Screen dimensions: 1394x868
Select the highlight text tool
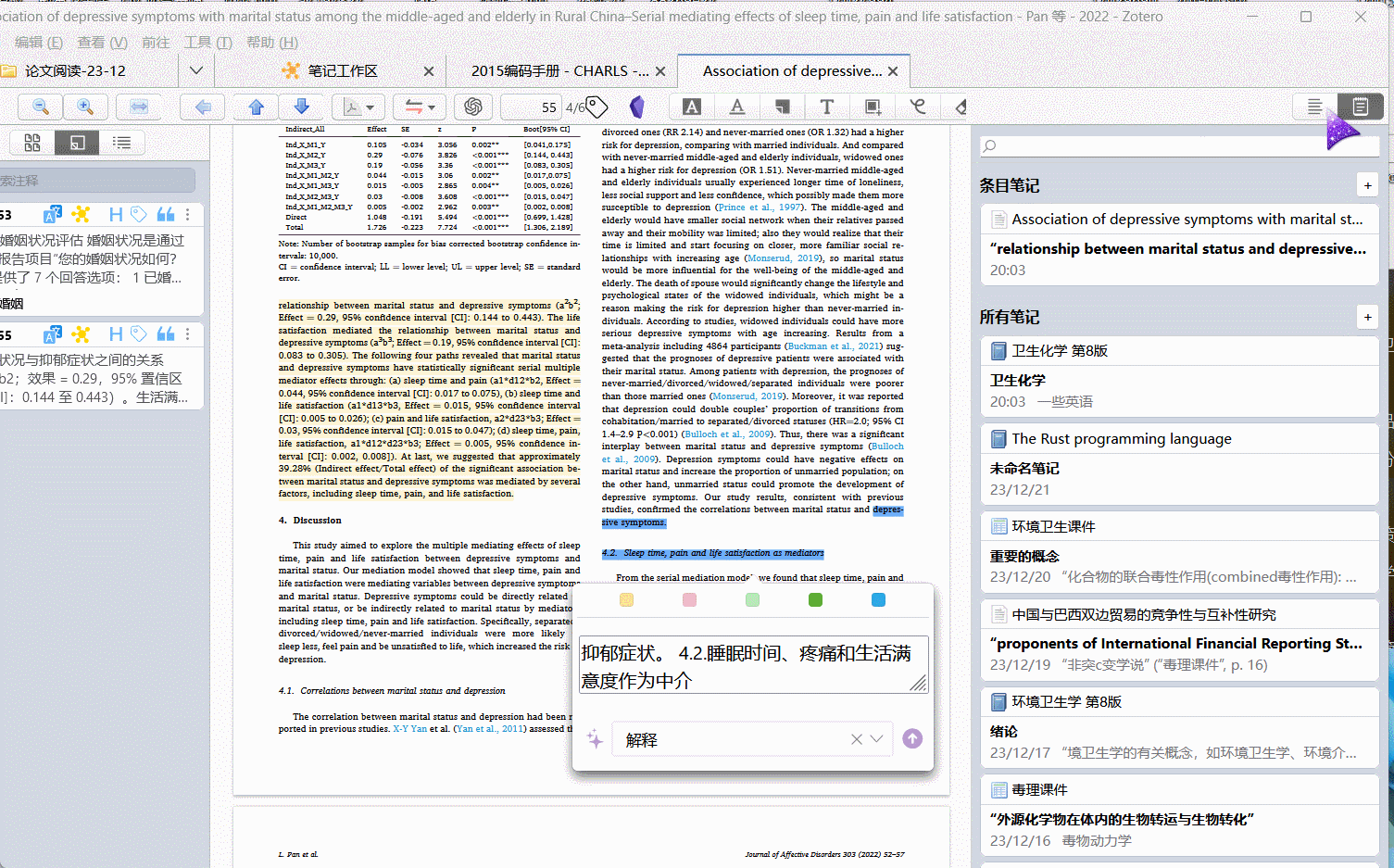point(691,107)
